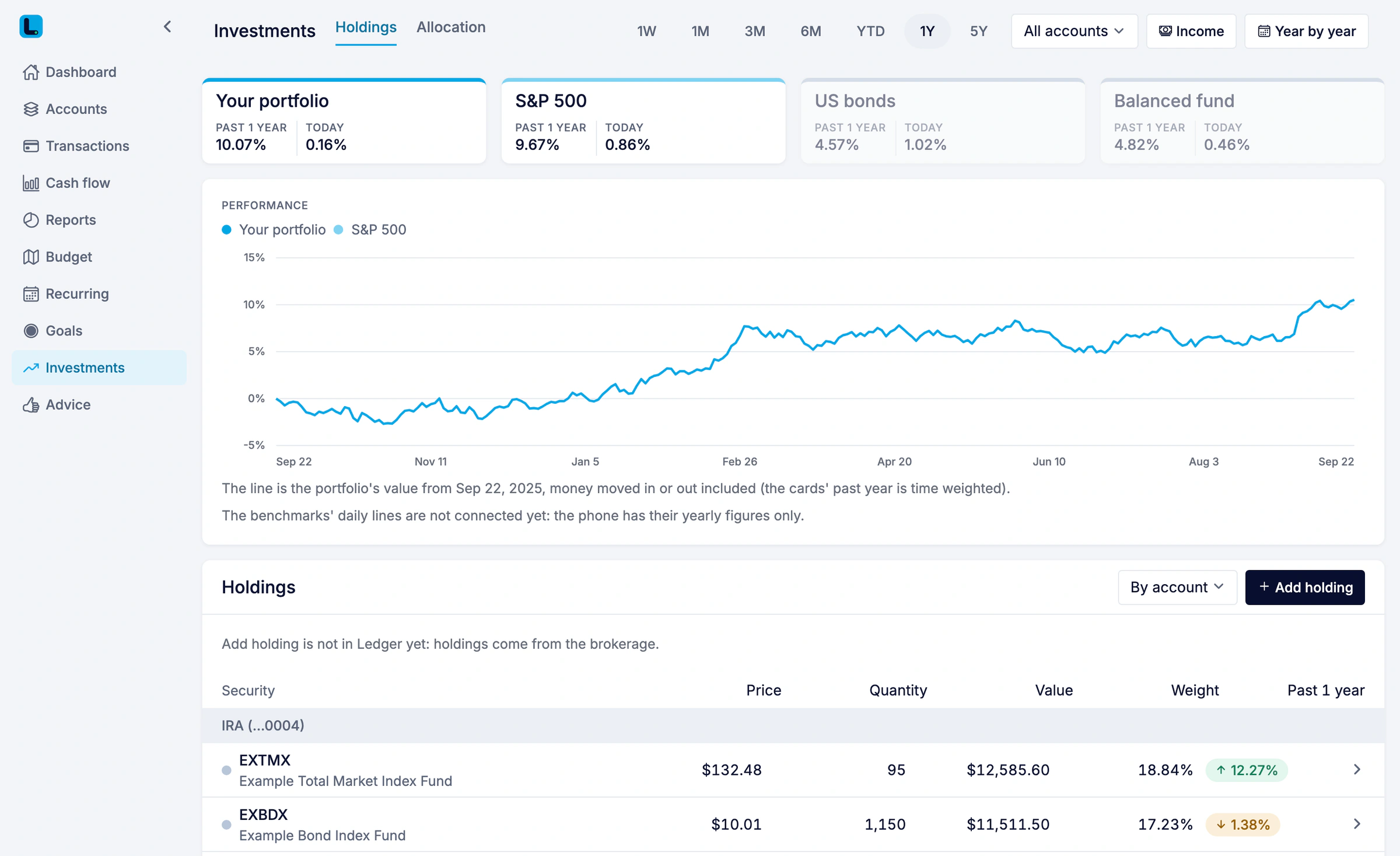Switch to the Allocation tab
The width and height of the screenshot is (1400, 856).
coord(451,27)
